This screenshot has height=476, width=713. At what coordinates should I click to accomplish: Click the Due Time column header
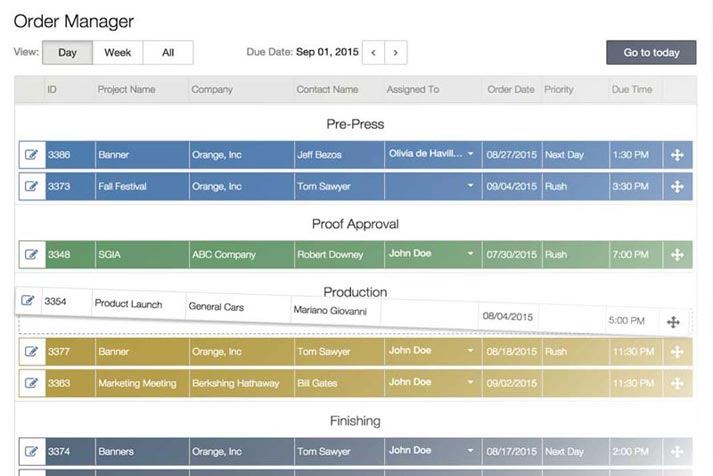coord(631,89)
